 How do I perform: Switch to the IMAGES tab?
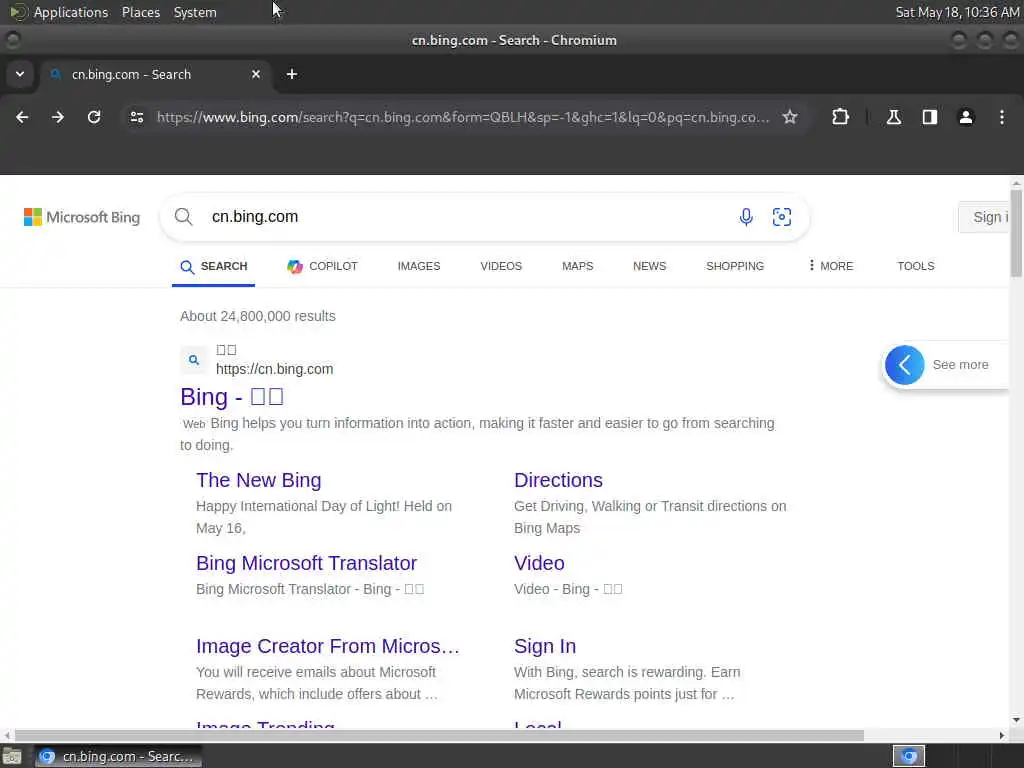coord(419,266)
